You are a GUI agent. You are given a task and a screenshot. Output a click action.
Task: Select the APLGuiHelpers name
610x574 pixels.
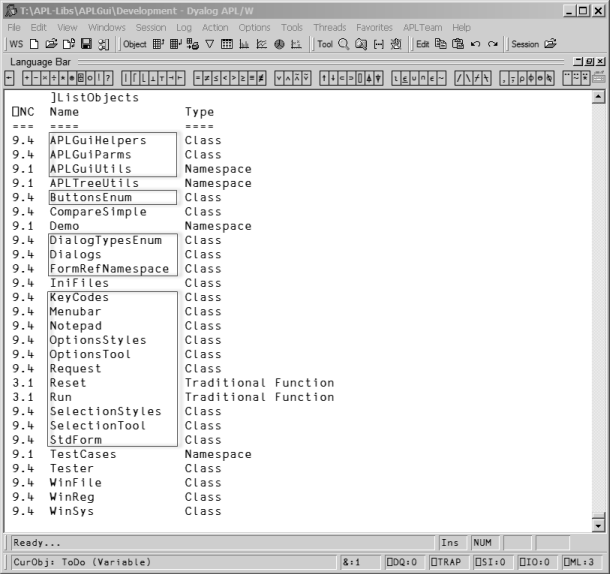[x=98, y=140]
